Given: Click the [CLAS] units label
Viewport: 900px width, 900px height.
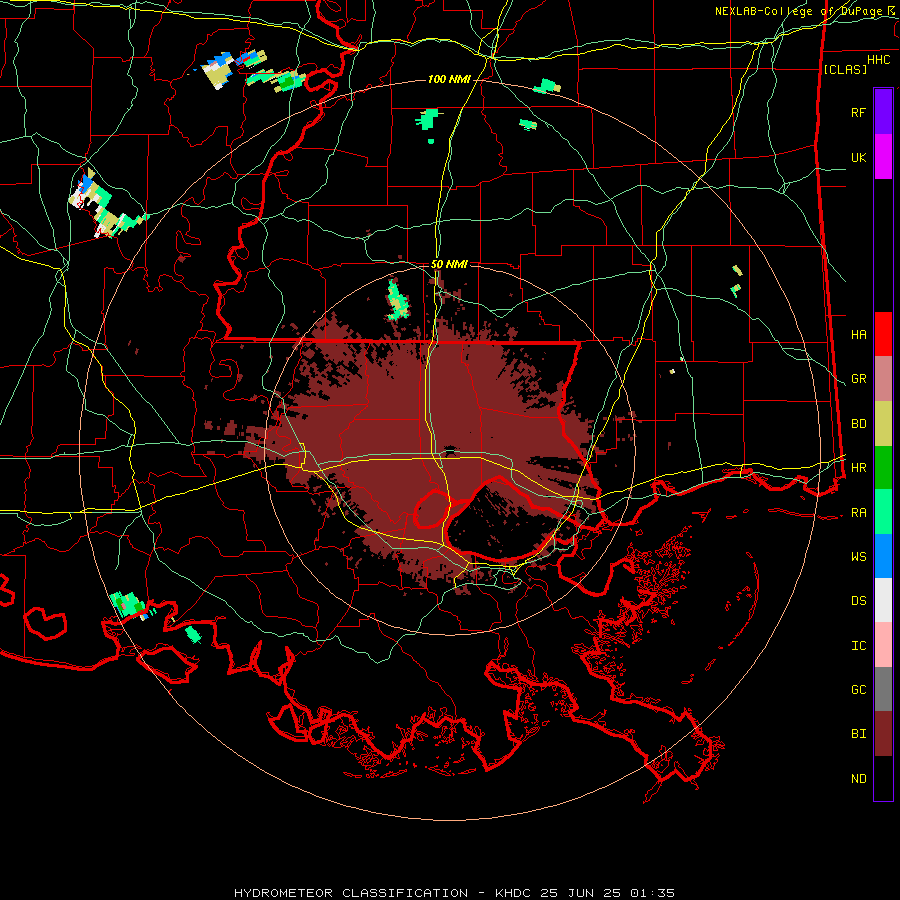Looking at the screenshot, I should (x=845, y=69).
